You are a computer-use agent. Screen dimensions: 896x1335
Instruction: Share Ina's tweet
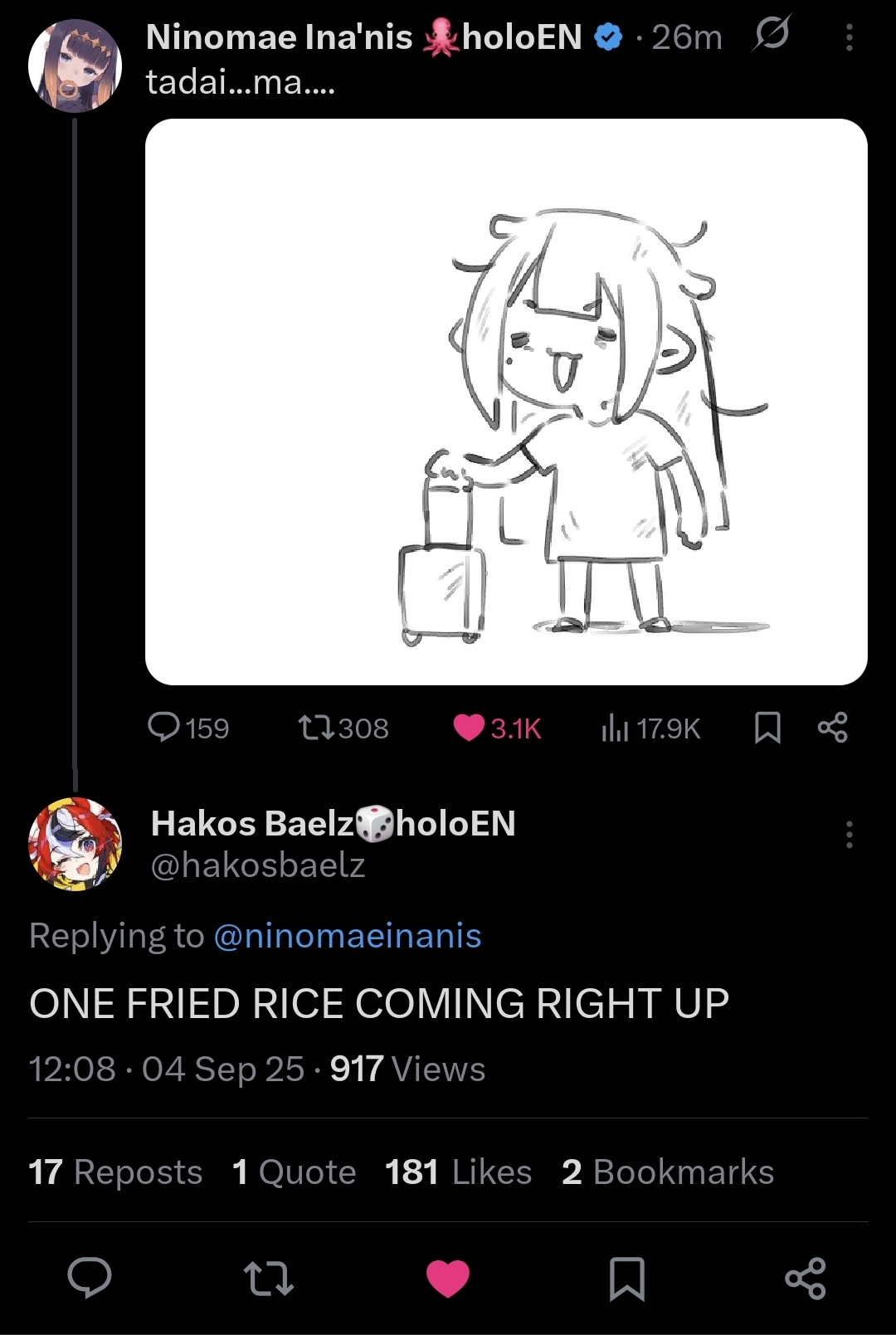pos(832,728)
